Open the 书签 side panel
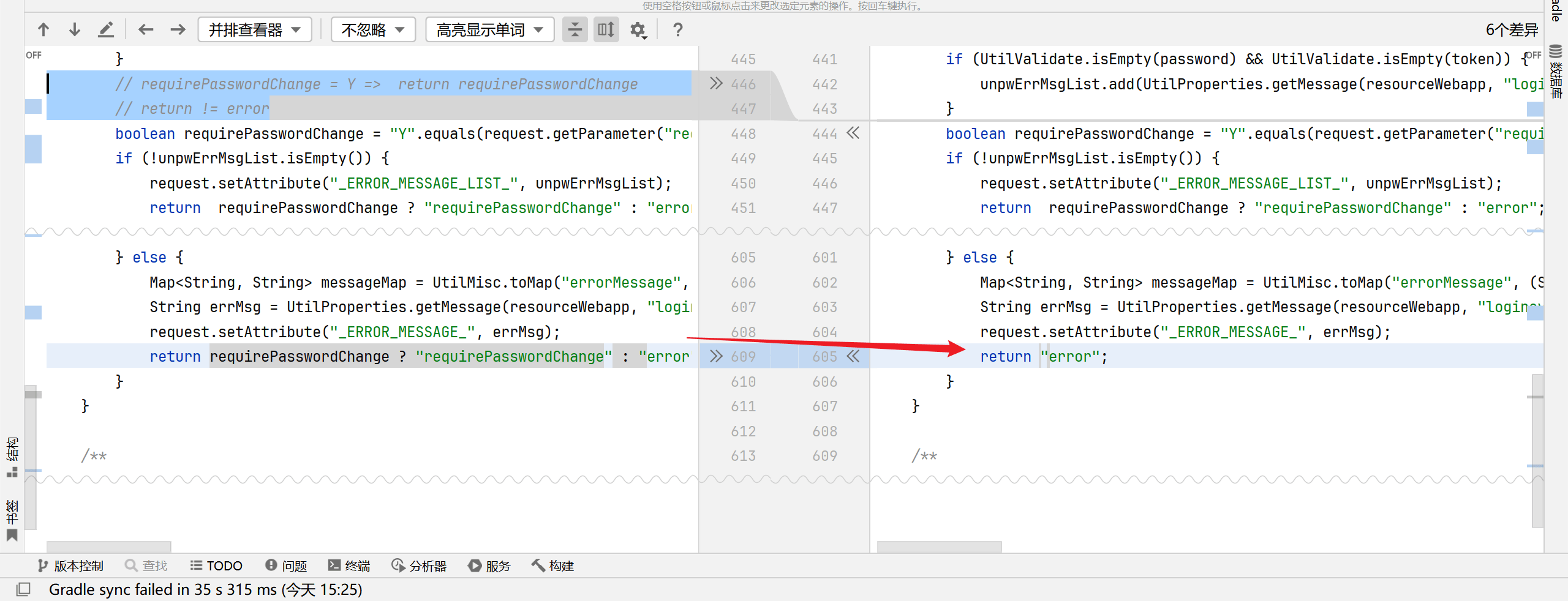The image size is (1568, 601). (12, 520)
